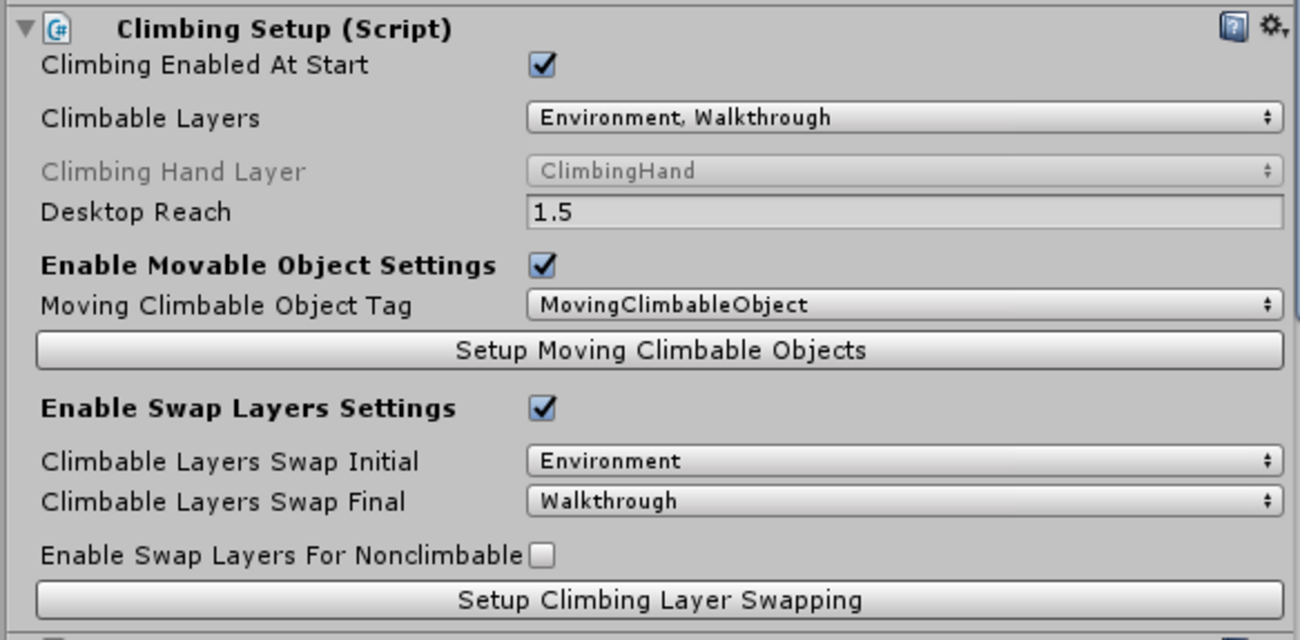Open the script help reference icon

click(1234, 27)
